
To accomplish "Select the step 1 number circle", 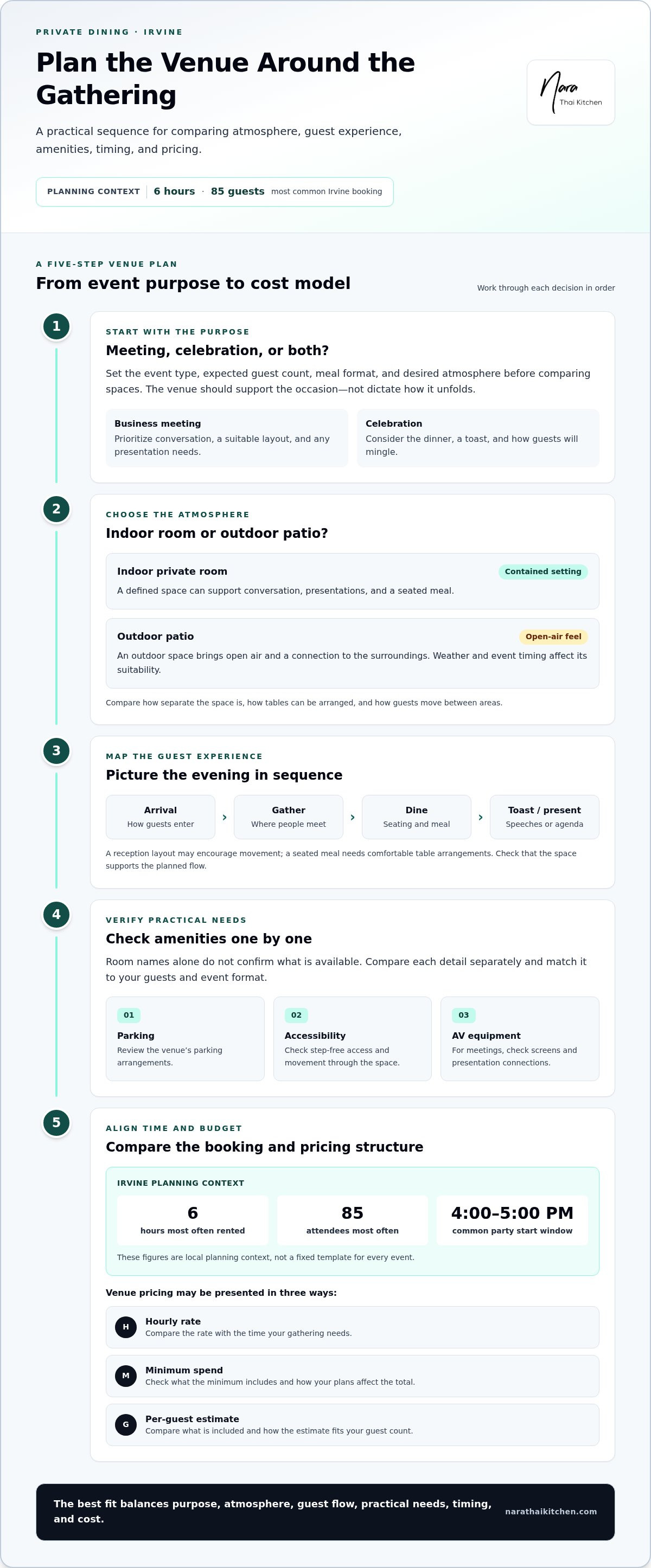I will pos(56,326).
